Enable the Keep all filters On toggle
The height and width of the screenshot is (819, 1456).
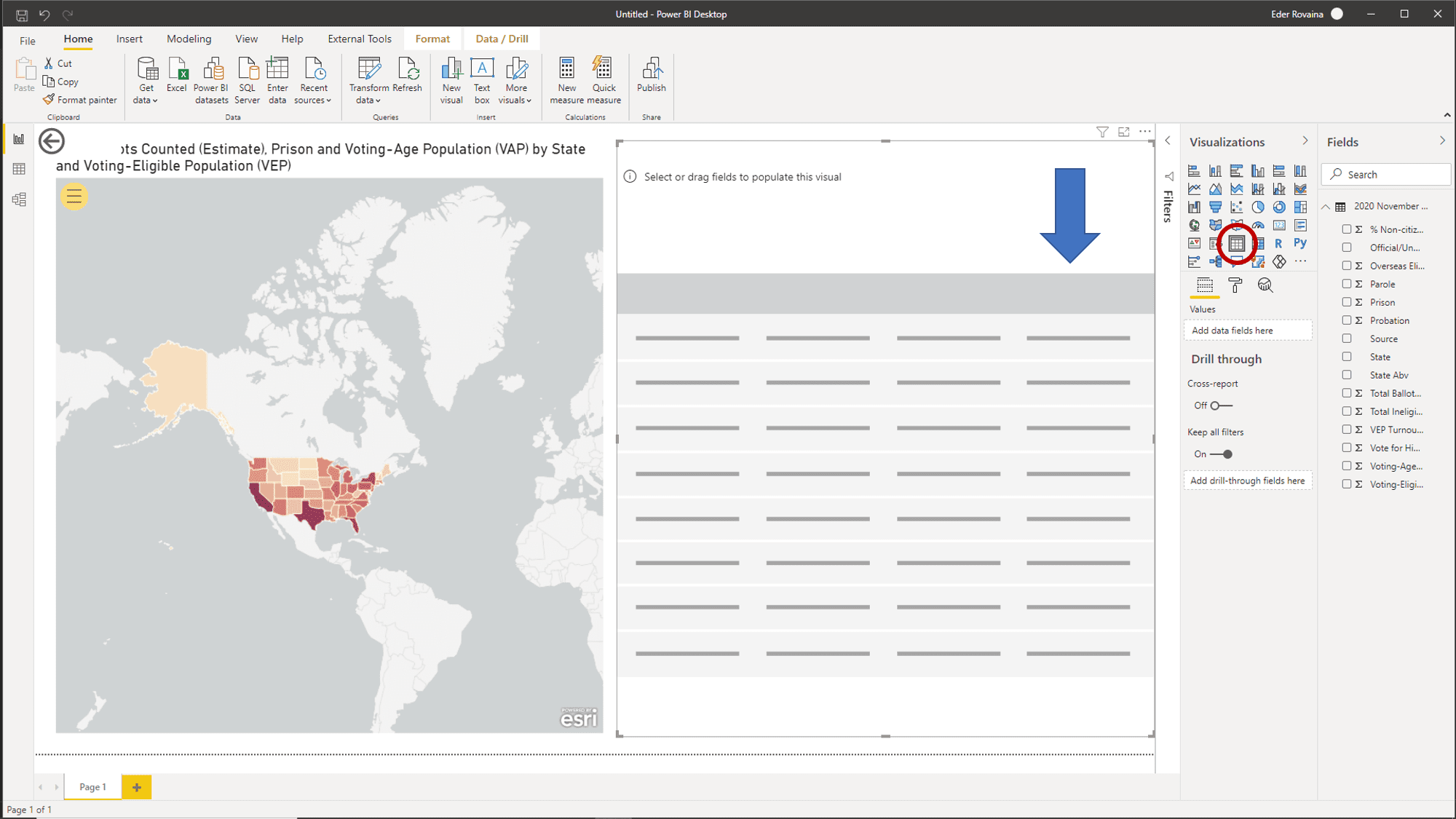point(1224,454)
